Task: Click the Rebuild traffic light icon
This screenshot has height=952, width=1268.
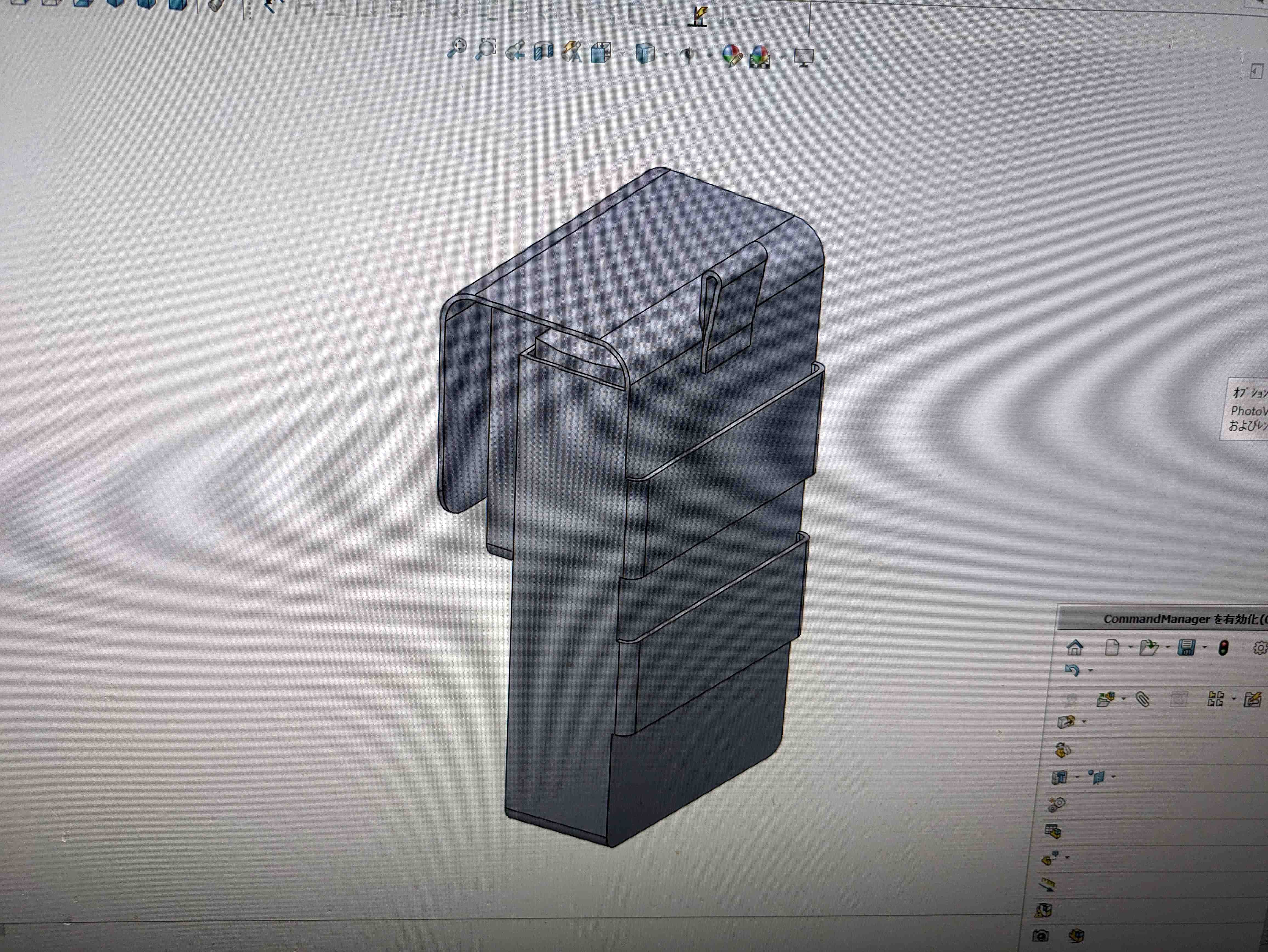Action: pyautogui.click(x=1223, y=648)
